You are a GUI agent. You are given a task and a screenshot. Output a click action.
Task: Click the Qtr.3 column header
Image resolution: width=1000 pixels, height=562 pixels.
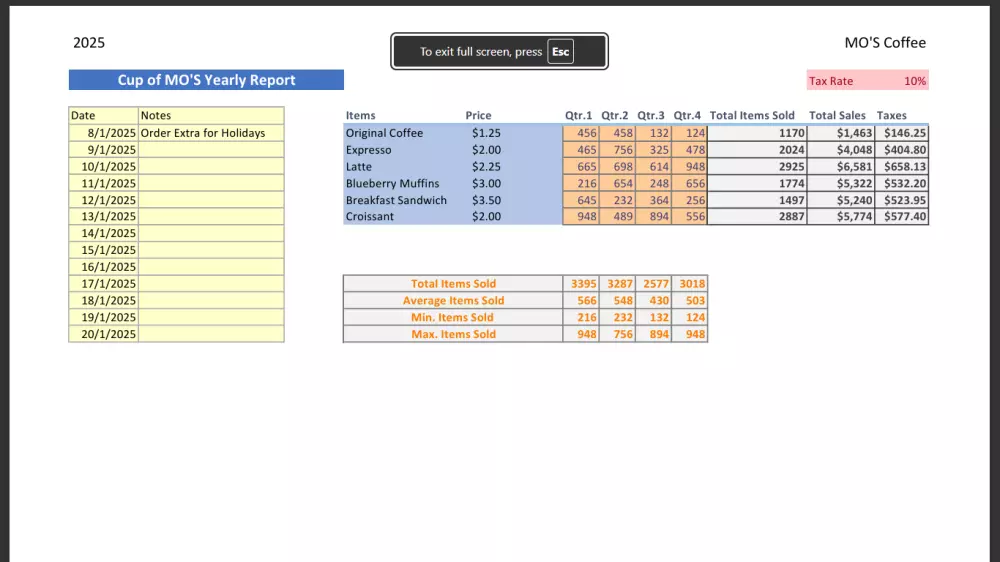tap(651, 115)
